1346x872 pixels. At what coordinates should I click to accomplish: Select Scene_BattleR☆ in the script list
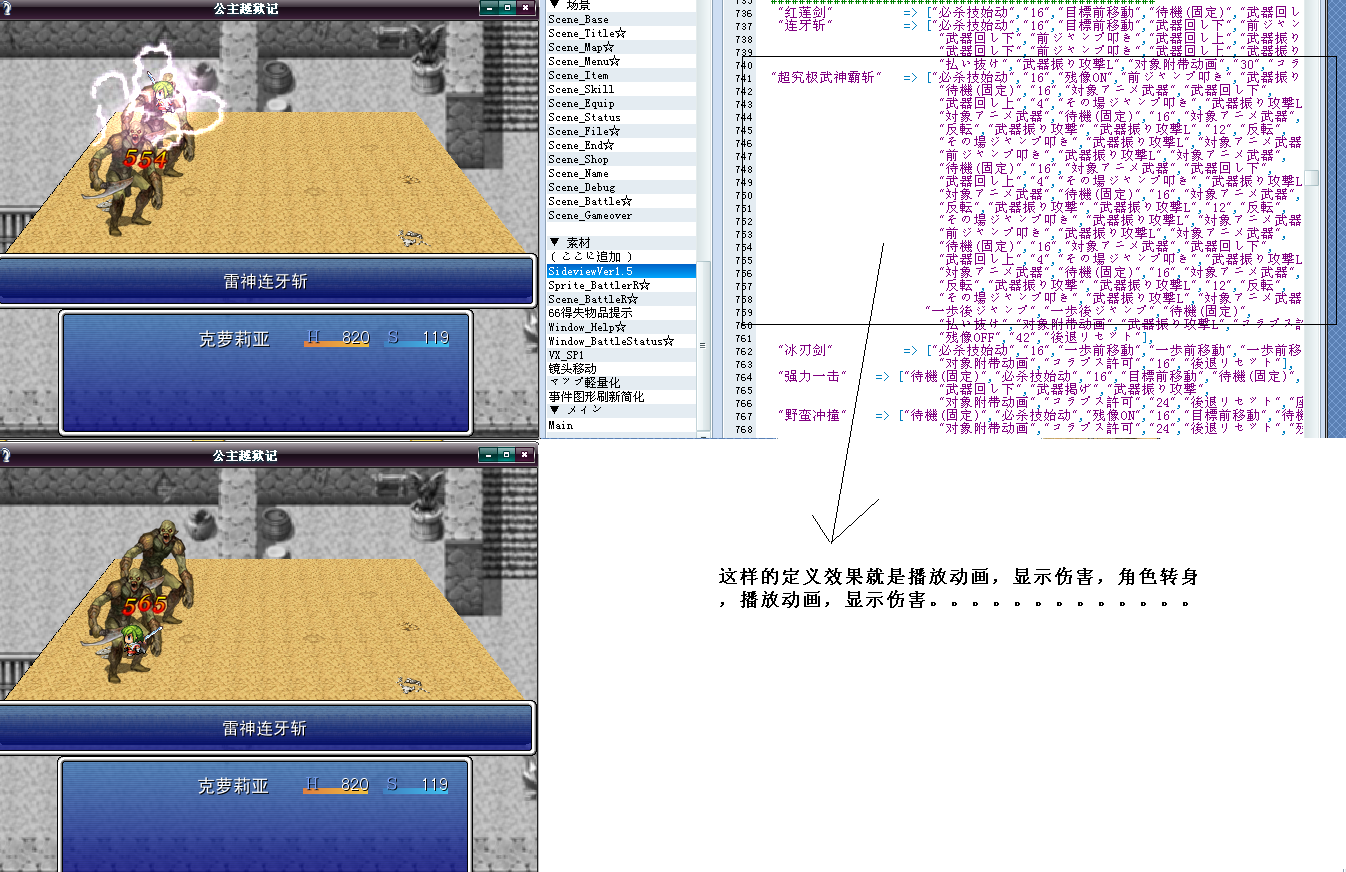(621, 299)
